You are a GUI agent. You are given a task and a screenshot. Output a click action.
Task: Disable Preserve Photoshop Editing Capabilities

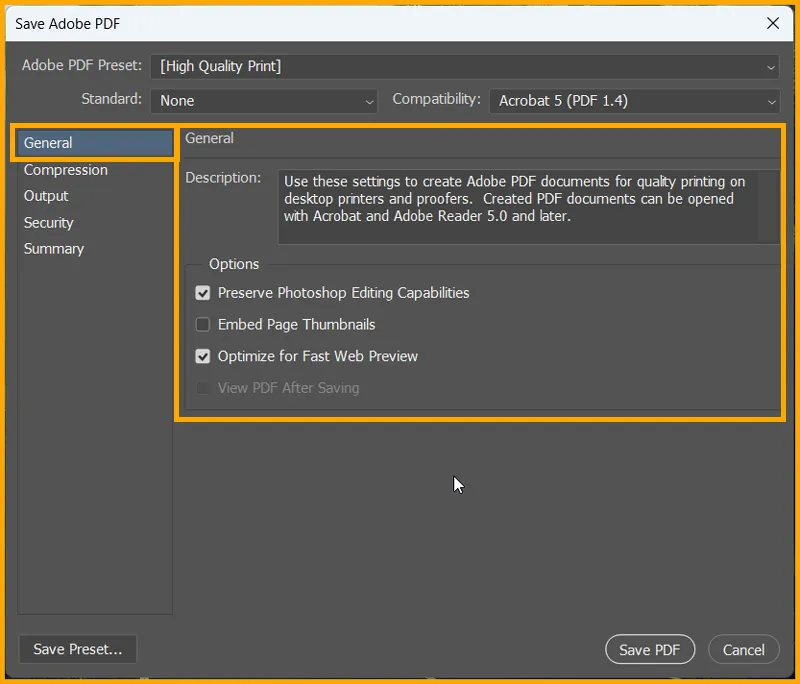[203, 293]
